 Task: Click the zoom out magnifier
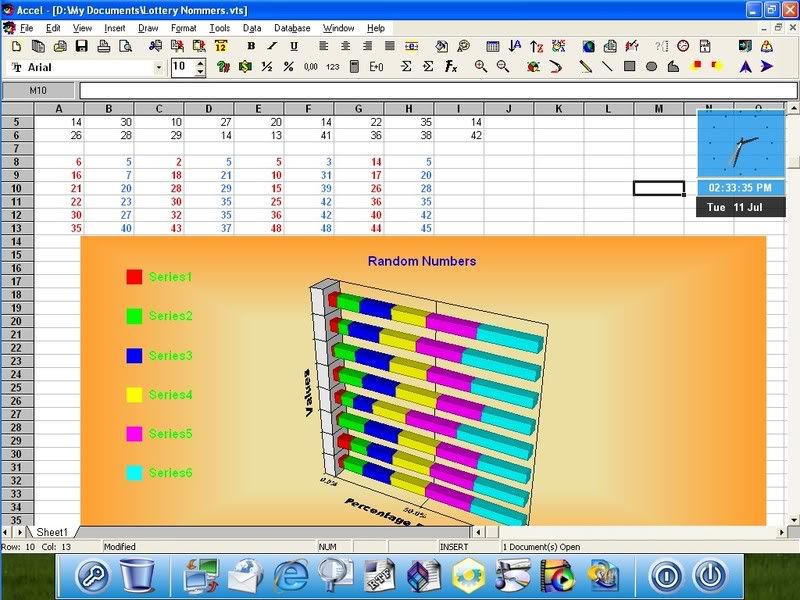[x=503, y=66]
